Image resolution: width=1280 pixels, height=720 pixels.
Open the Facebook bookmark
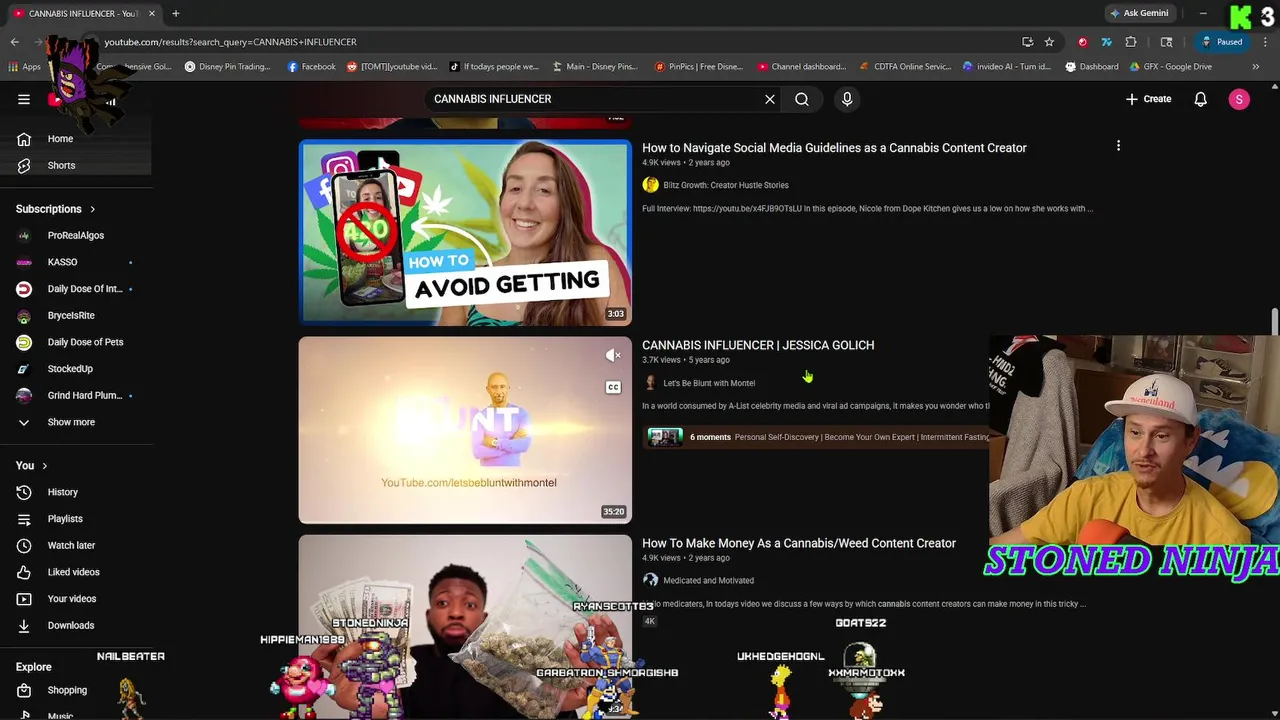[311, 67]
